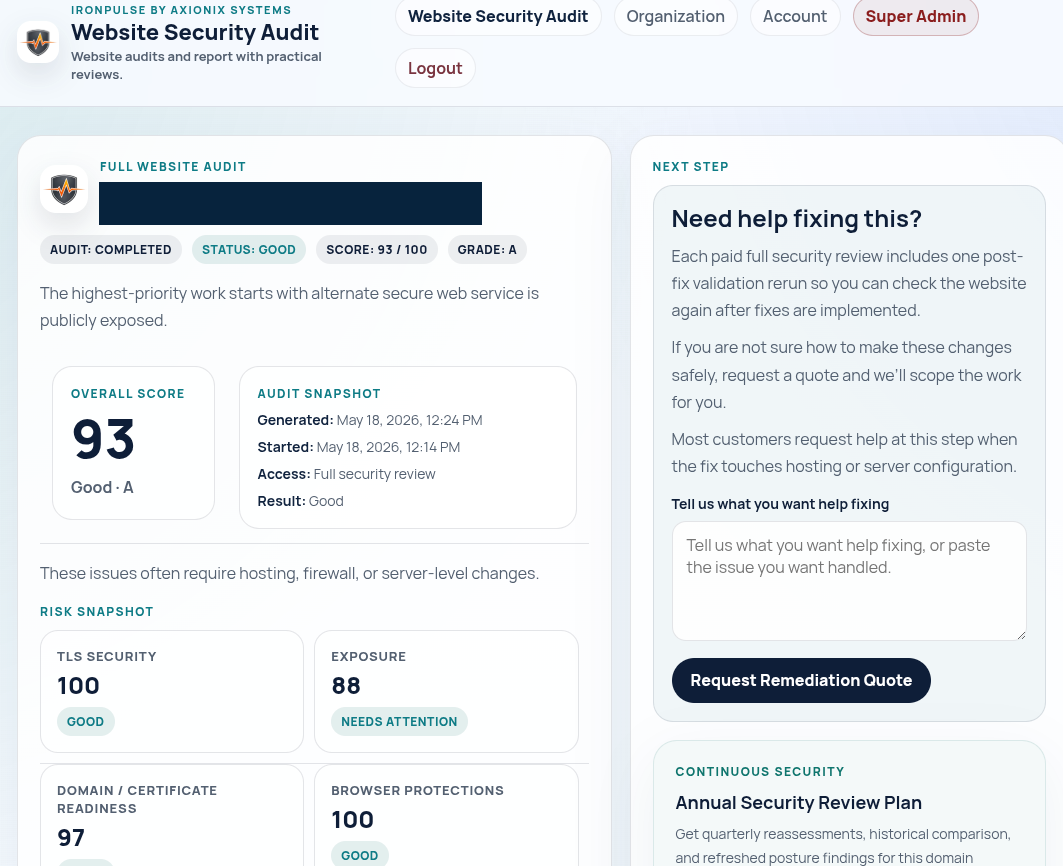Open the Website Security Audit nav tab

[x=498, y=16]
